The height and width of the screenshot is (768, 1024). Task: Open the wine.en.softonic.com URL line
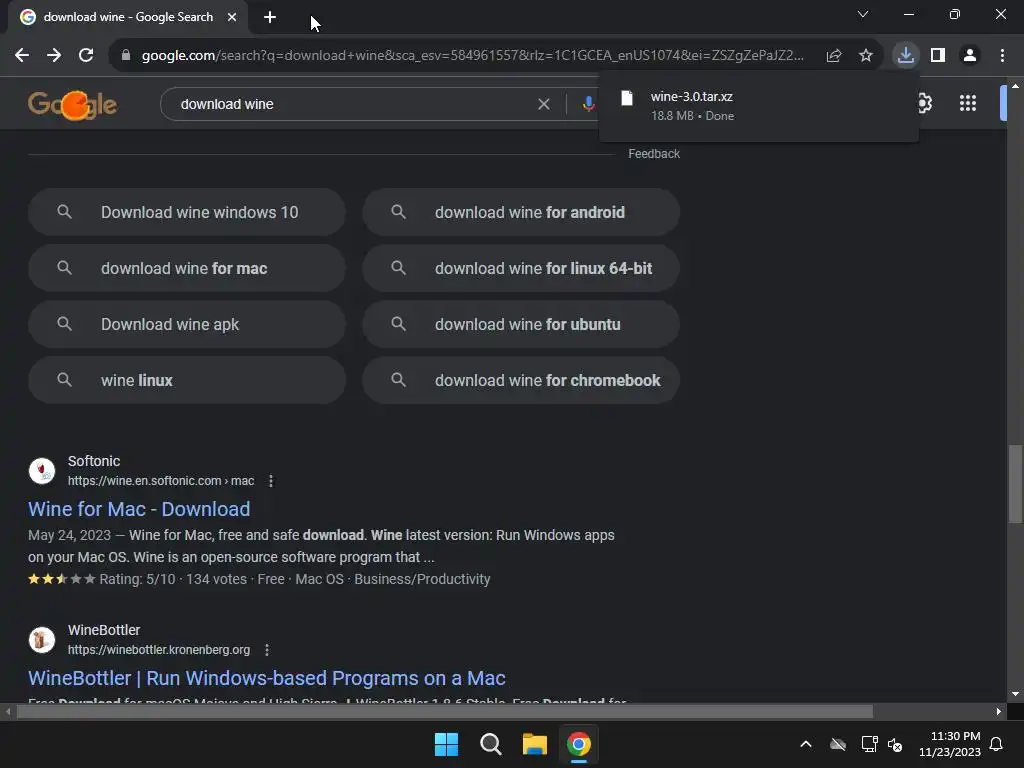[x=161, y=481]
